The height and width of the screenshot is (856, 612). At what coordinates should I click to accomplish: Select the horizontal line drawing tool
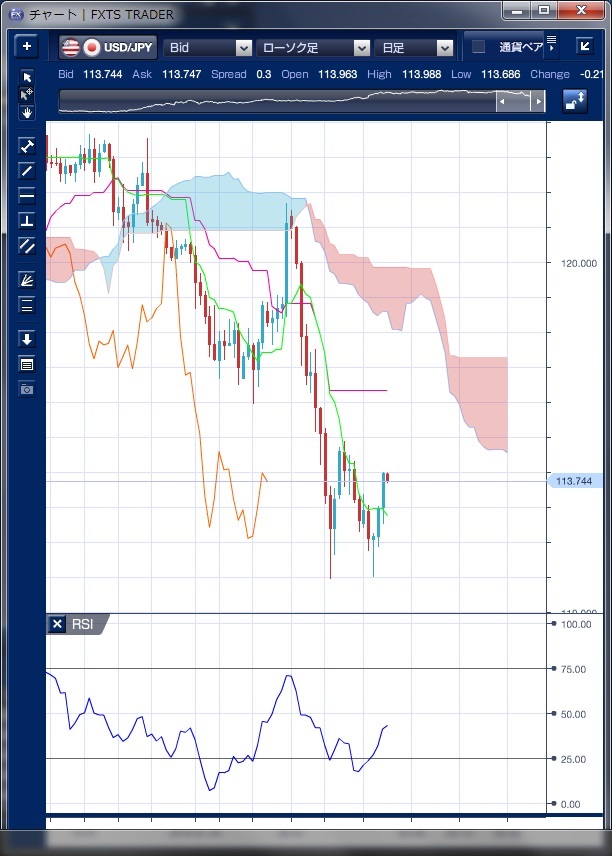(27, 195)
